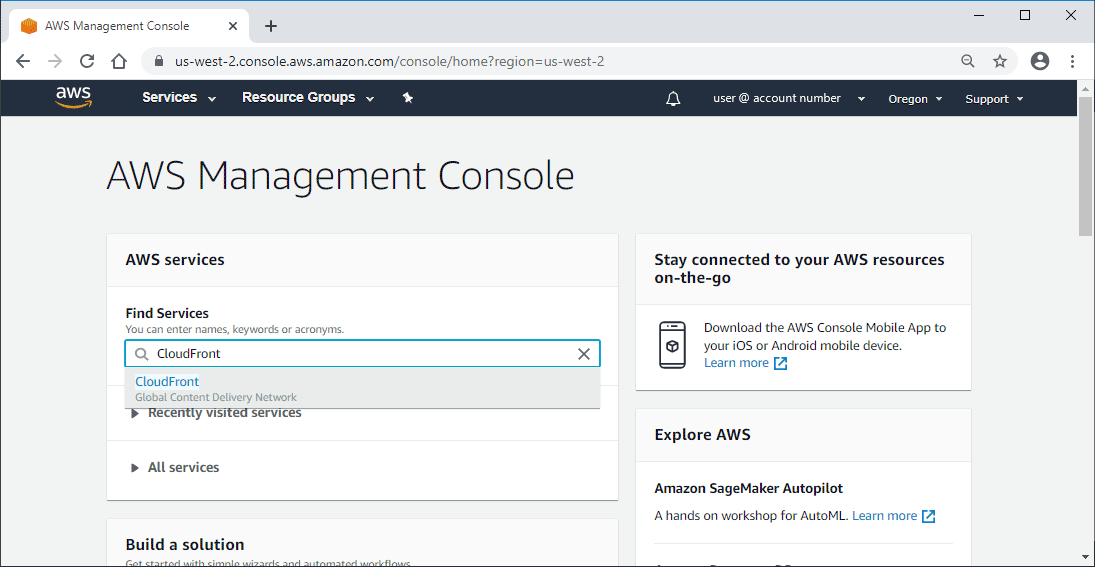Expand Recently visited services
This screenshot has width=1095, height=567.
216,413
